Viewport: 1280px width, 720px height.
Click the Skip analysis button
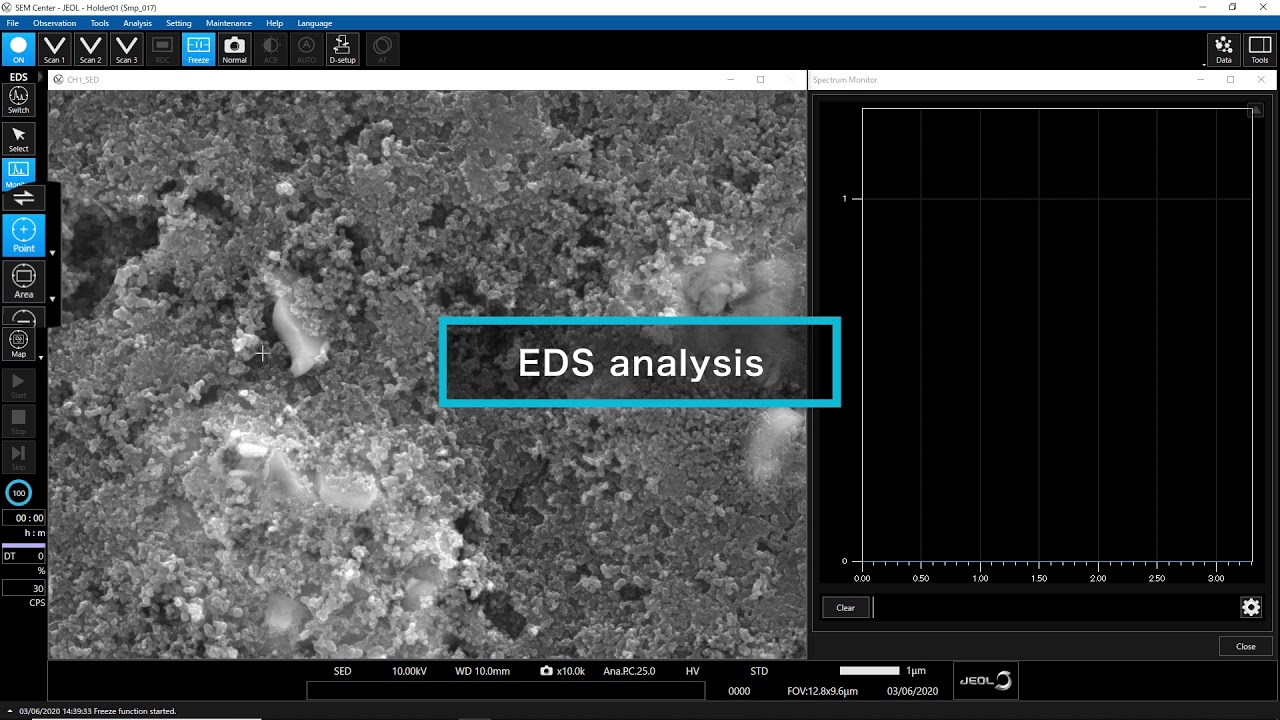(x=18, y=457)
